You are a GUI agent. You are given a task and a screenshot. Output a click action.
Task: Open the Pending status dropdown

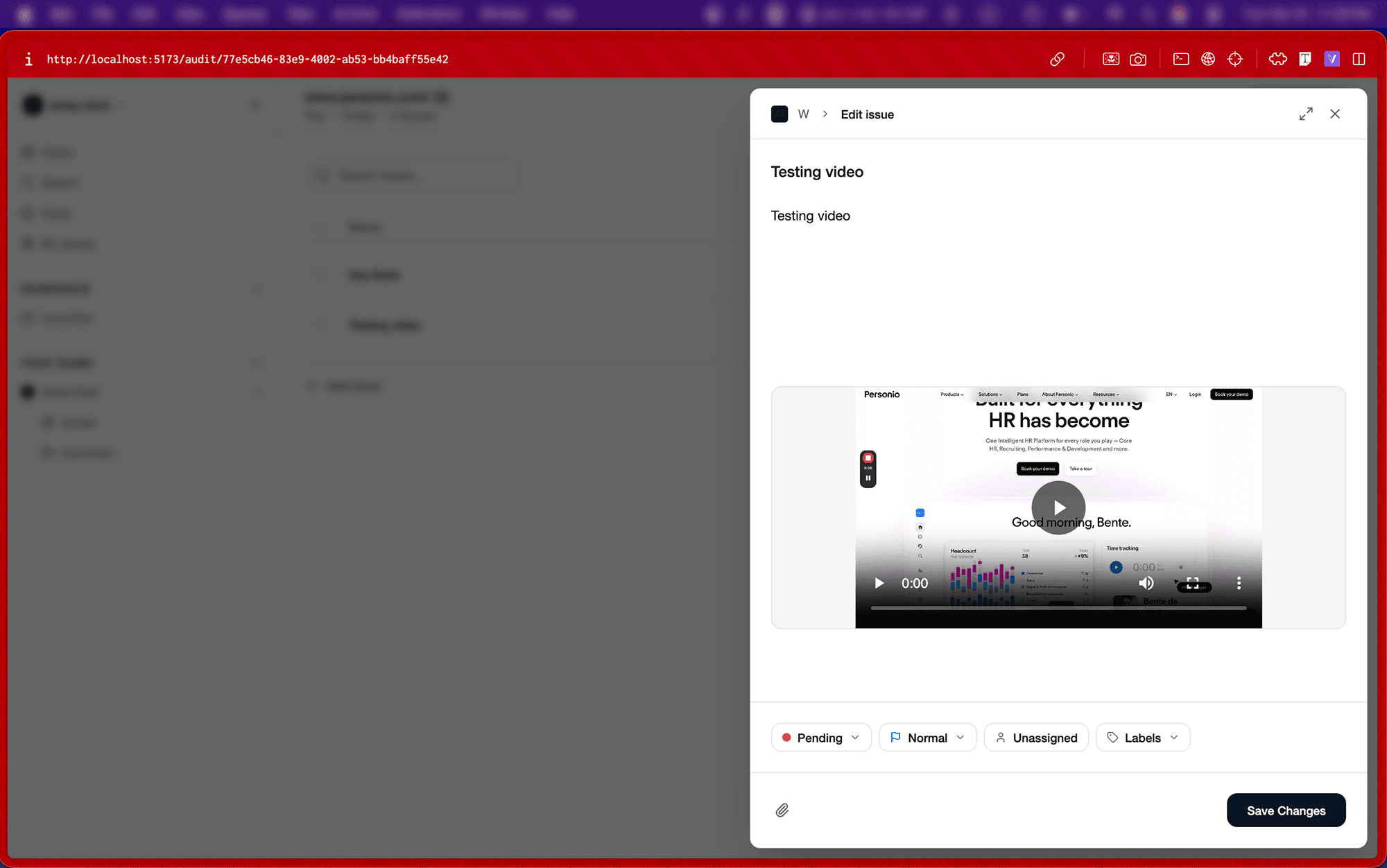tap(821, 738)
